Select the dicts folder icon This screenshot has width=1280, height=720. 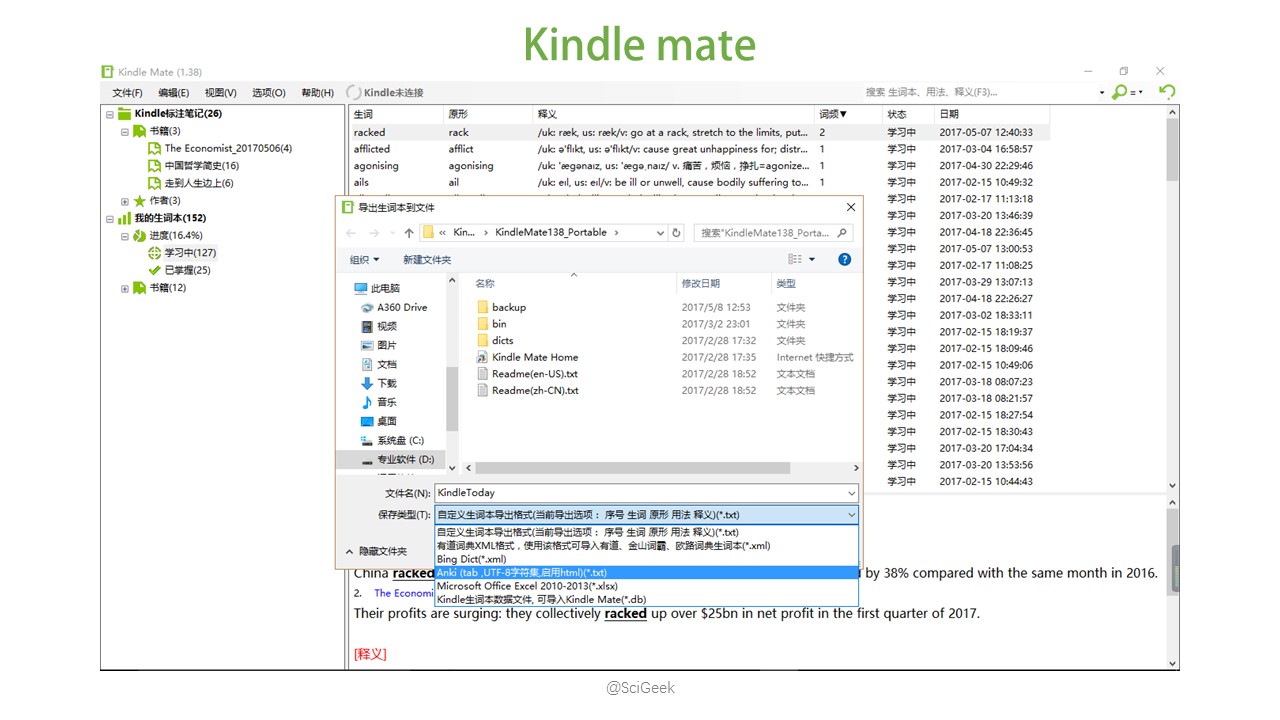pyautogui.click(x=482, y=340)
